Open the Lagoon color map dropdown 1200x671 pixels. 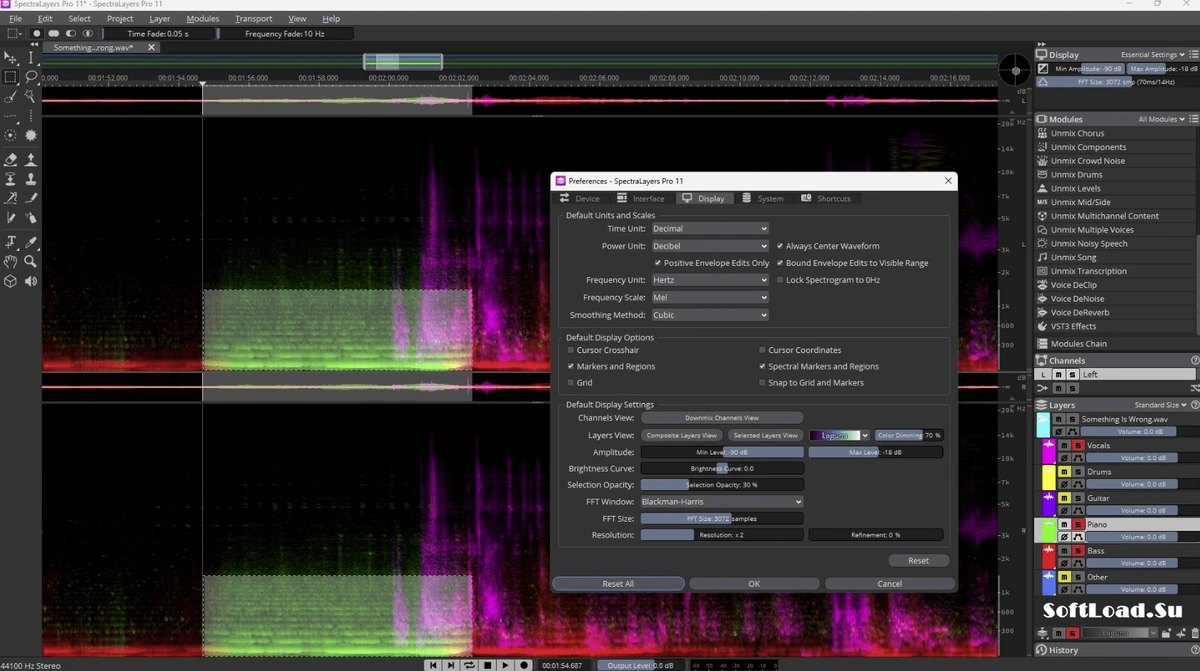(840, 435)
